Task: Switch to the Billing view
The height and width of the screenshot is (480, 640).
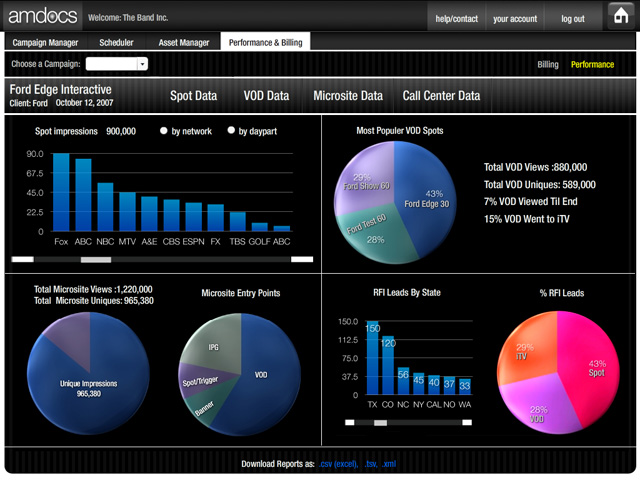Action: click(548, 64)
